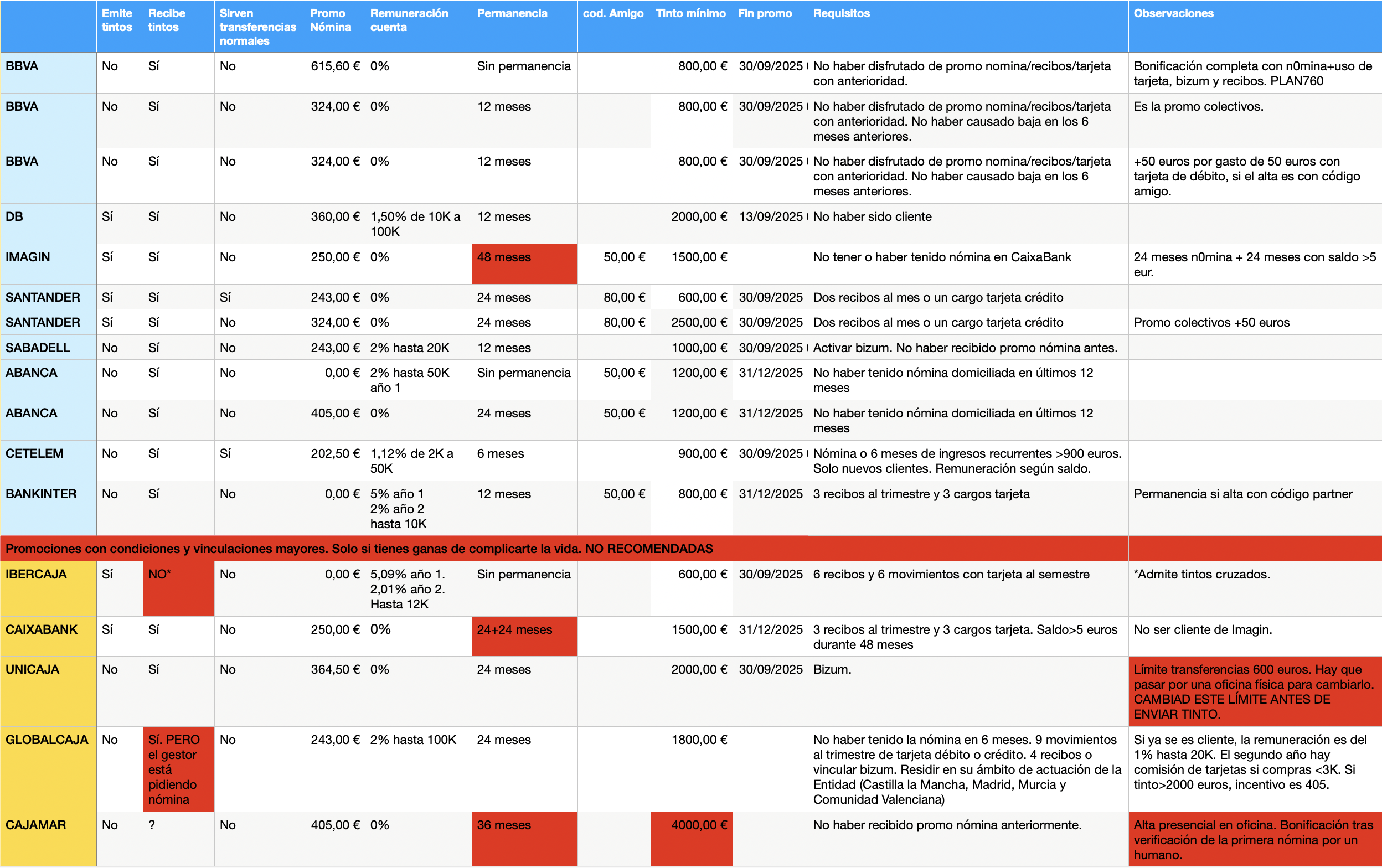This screenshot has width=1382, height=868.
Task: Click the 'No haber sido cliente' cell
Action: coord(968,223)
